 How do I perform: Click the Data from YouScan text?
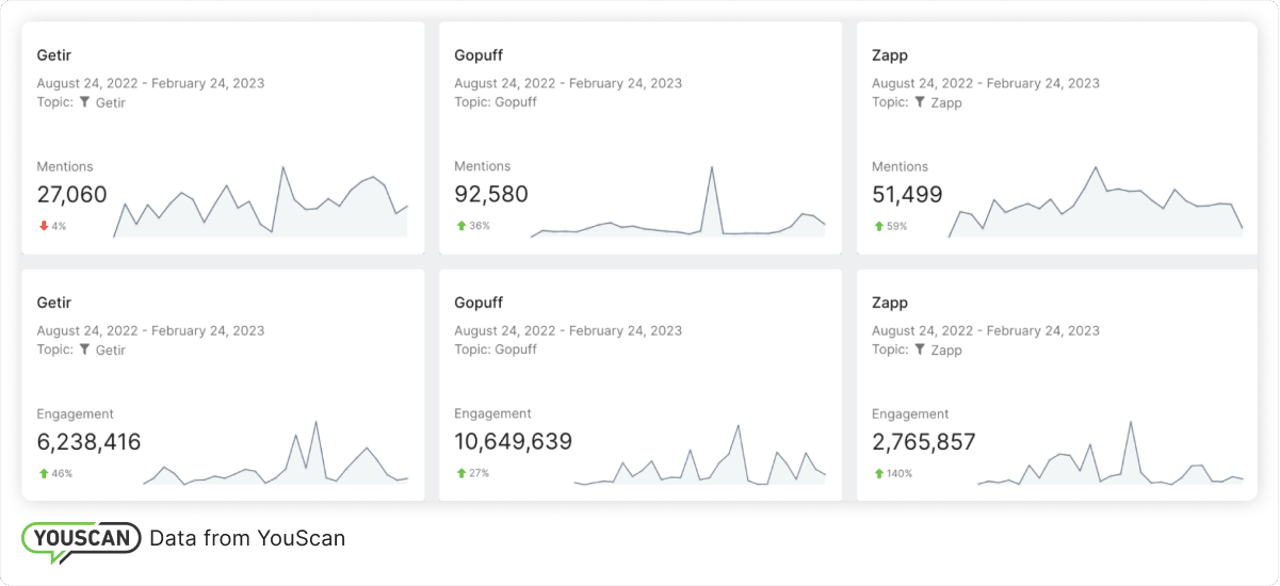point(247,538)
